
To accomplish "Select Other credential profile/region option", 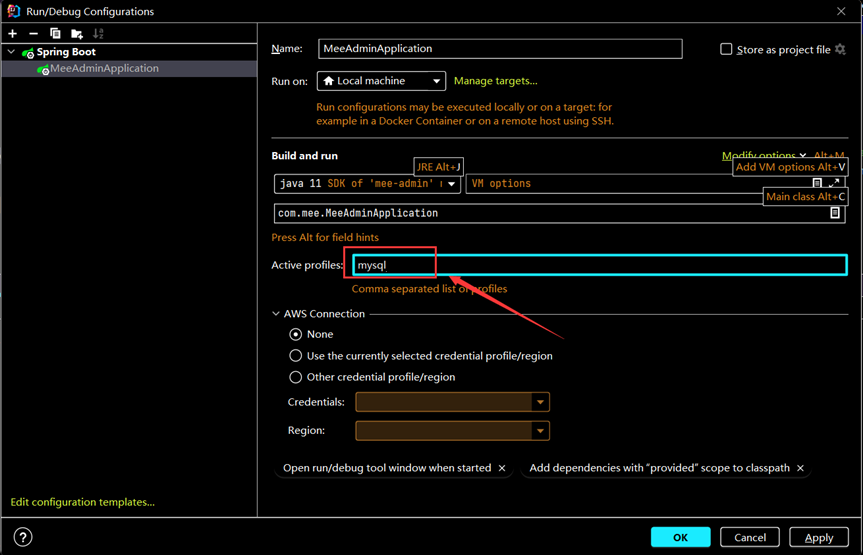I will (x=296, y=377).
